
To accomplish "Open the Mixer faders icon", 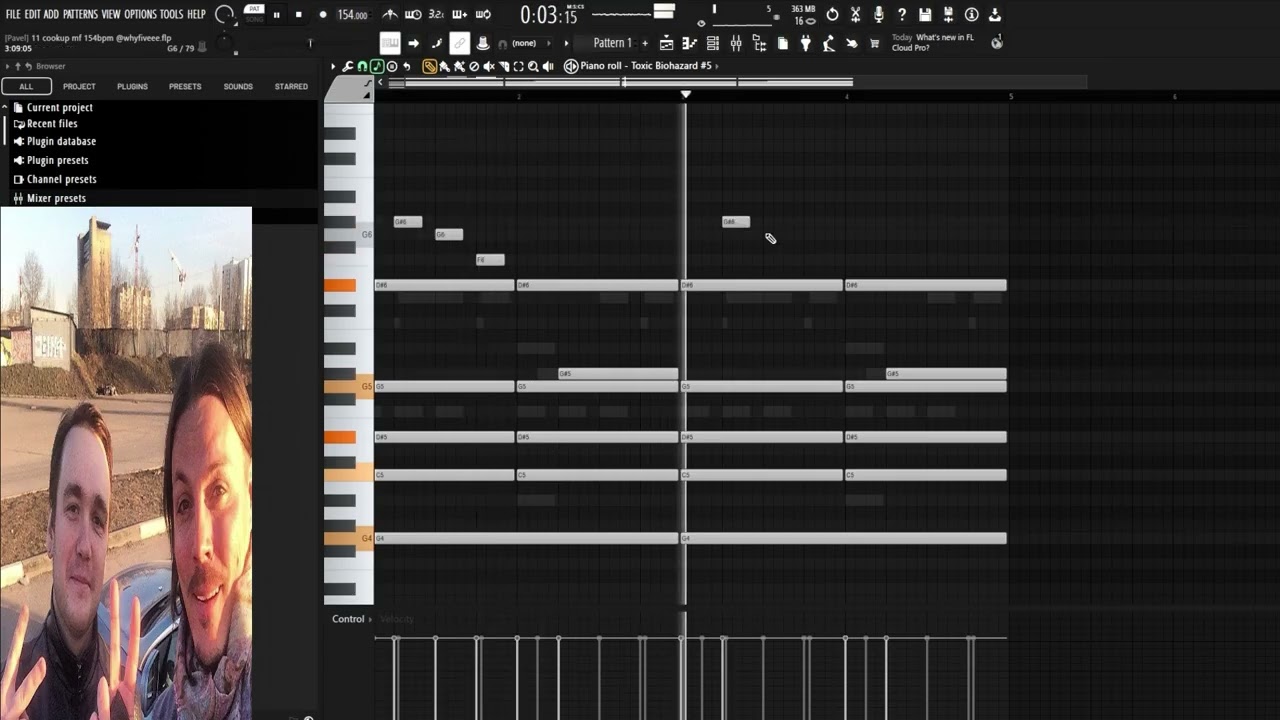I will (x=736, y=43).
